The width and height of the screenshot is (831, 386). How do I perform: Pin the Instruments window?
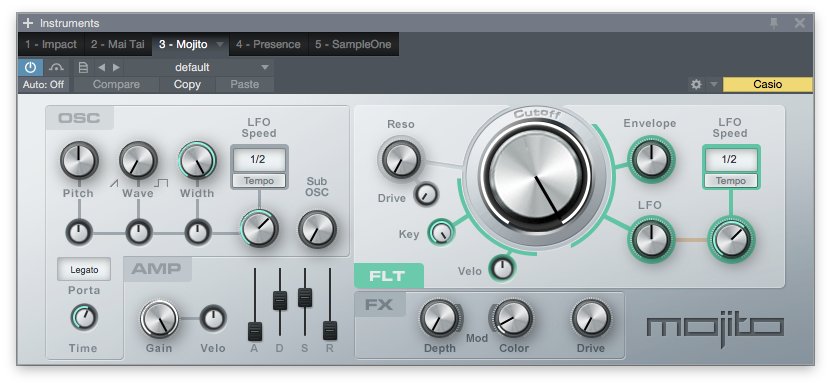click(x=774, y=23)
